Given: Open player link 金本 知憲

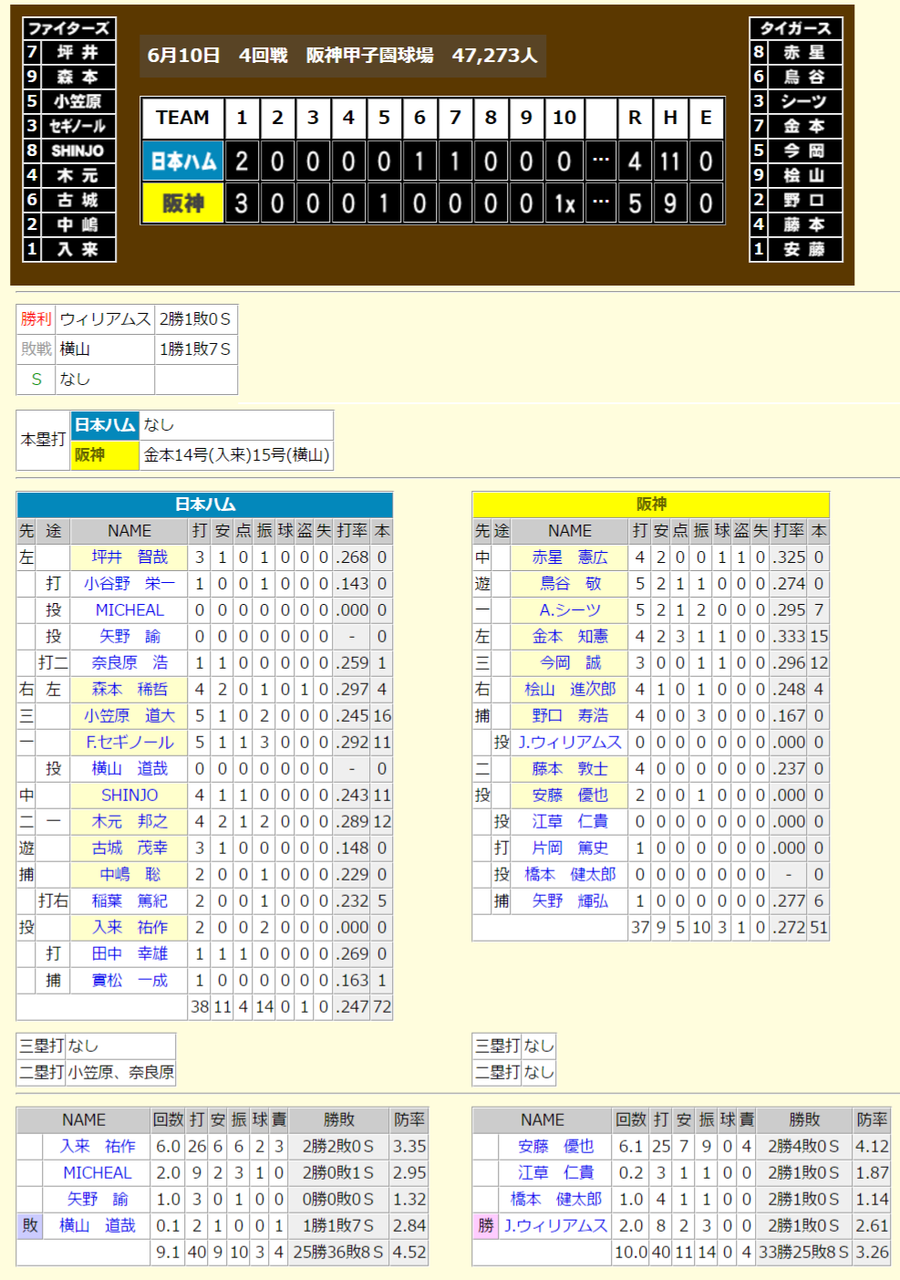Looking at the screenshot, I should (570, 636).
